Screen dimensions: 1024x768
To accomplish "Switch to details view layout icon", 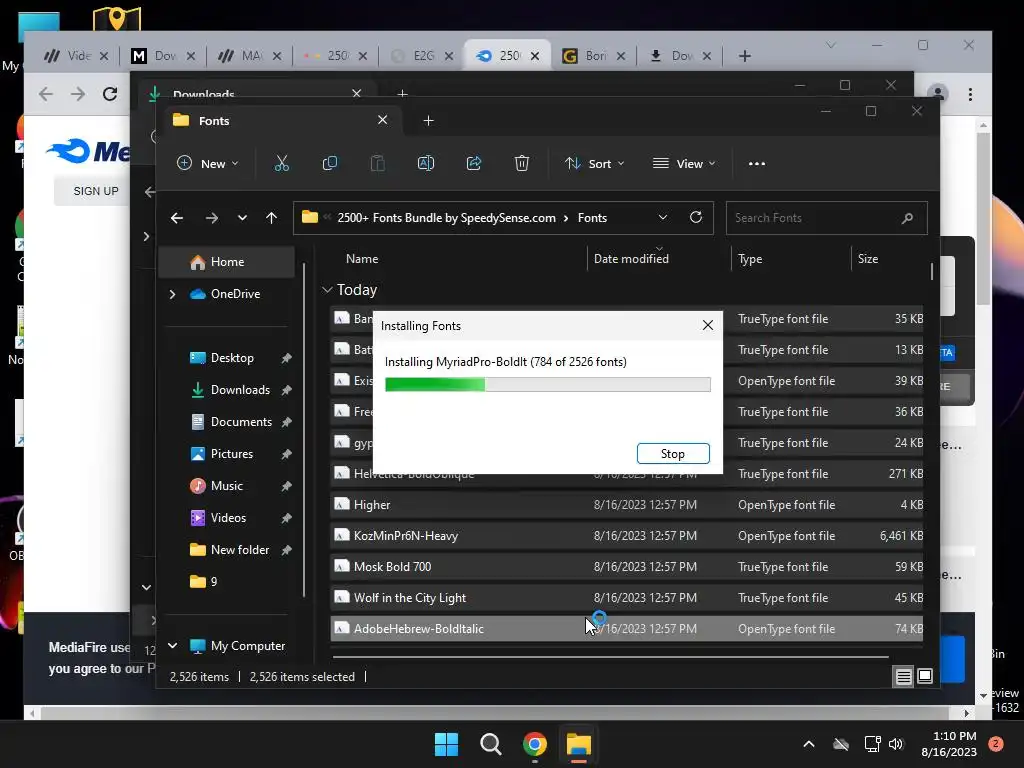I will click(x=903, y=677).
